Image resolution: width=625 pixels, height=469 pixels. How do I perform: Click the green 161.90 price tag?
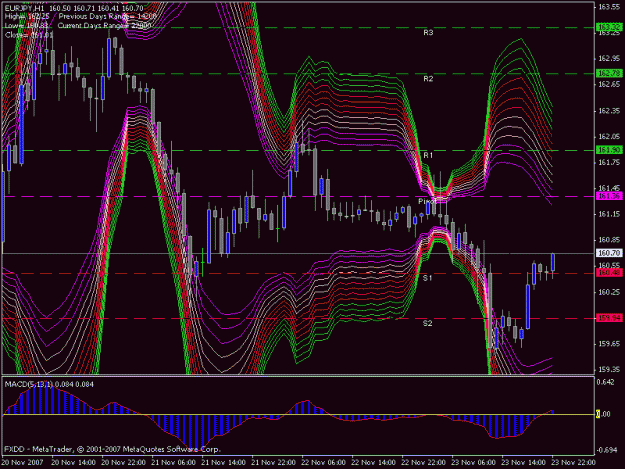609,150
